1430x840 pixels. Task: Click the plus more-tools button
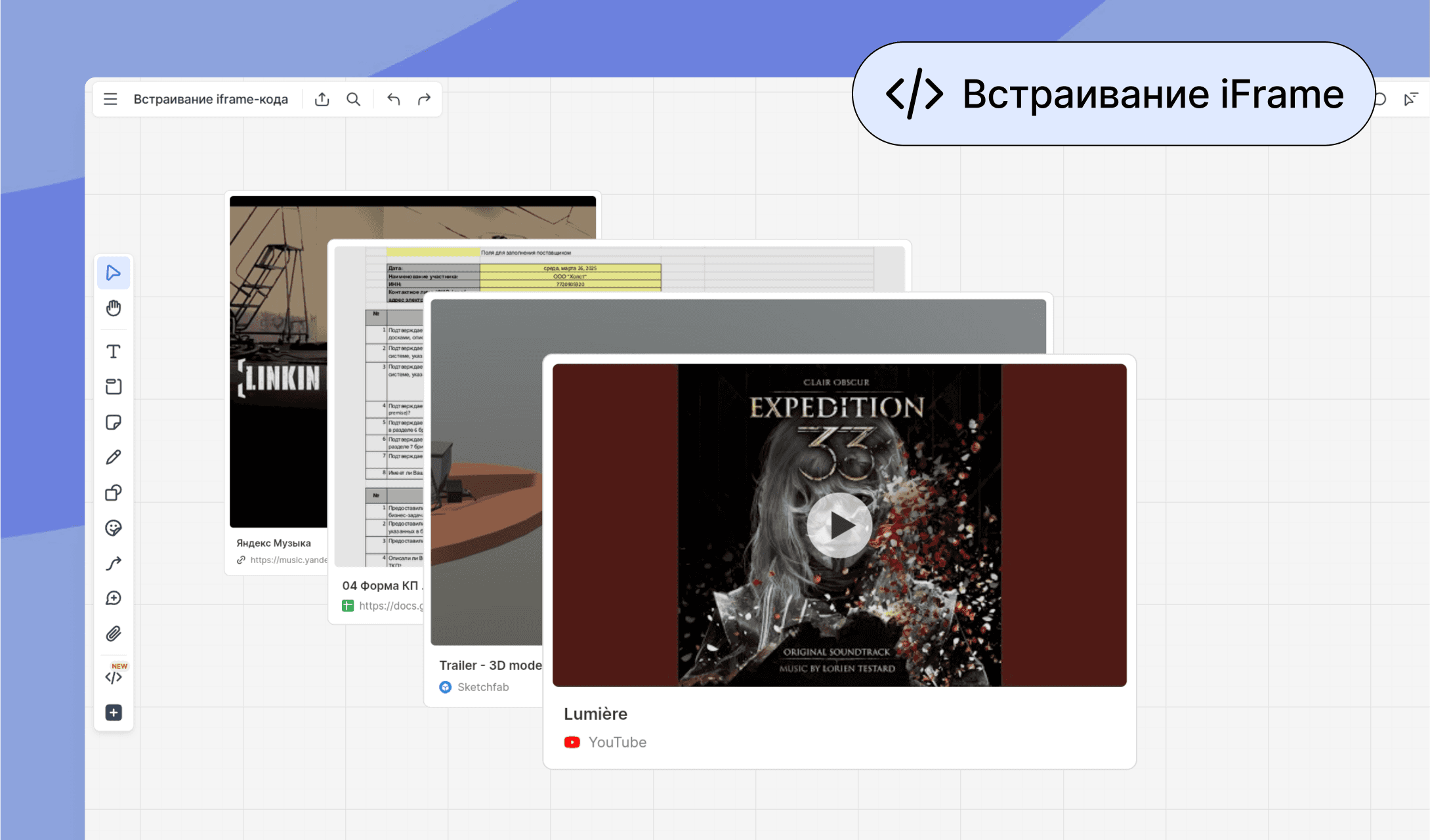click(x=114, y=713)
